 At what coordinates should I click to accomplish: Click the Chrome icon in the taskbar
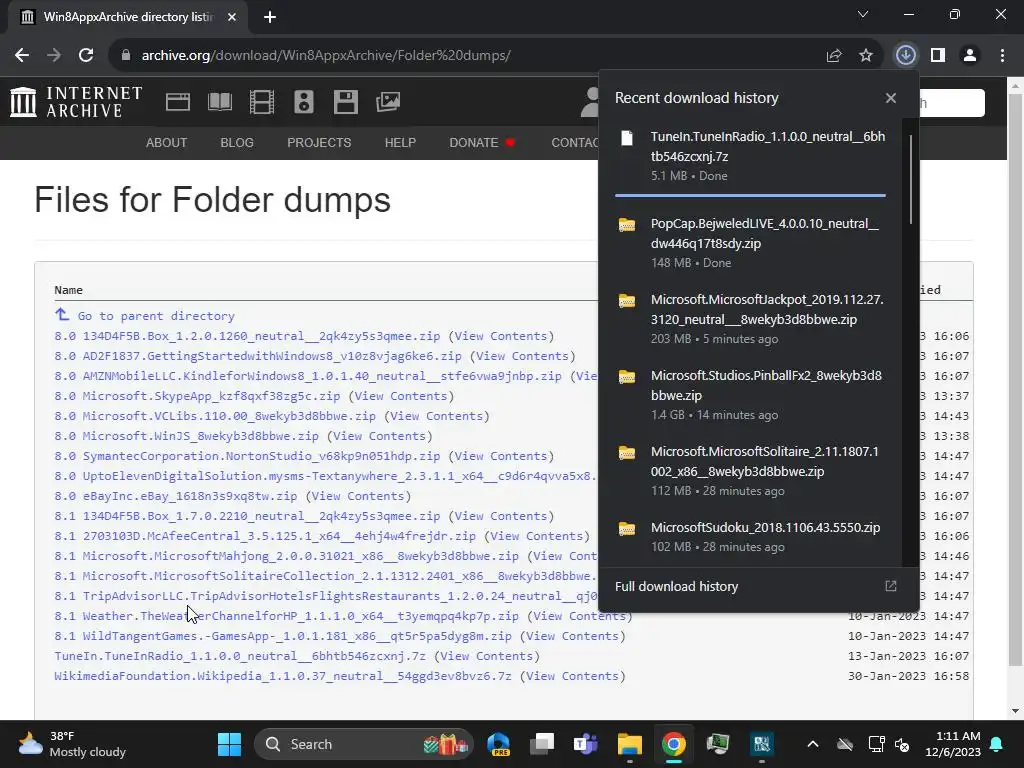(x=674, y=744)
